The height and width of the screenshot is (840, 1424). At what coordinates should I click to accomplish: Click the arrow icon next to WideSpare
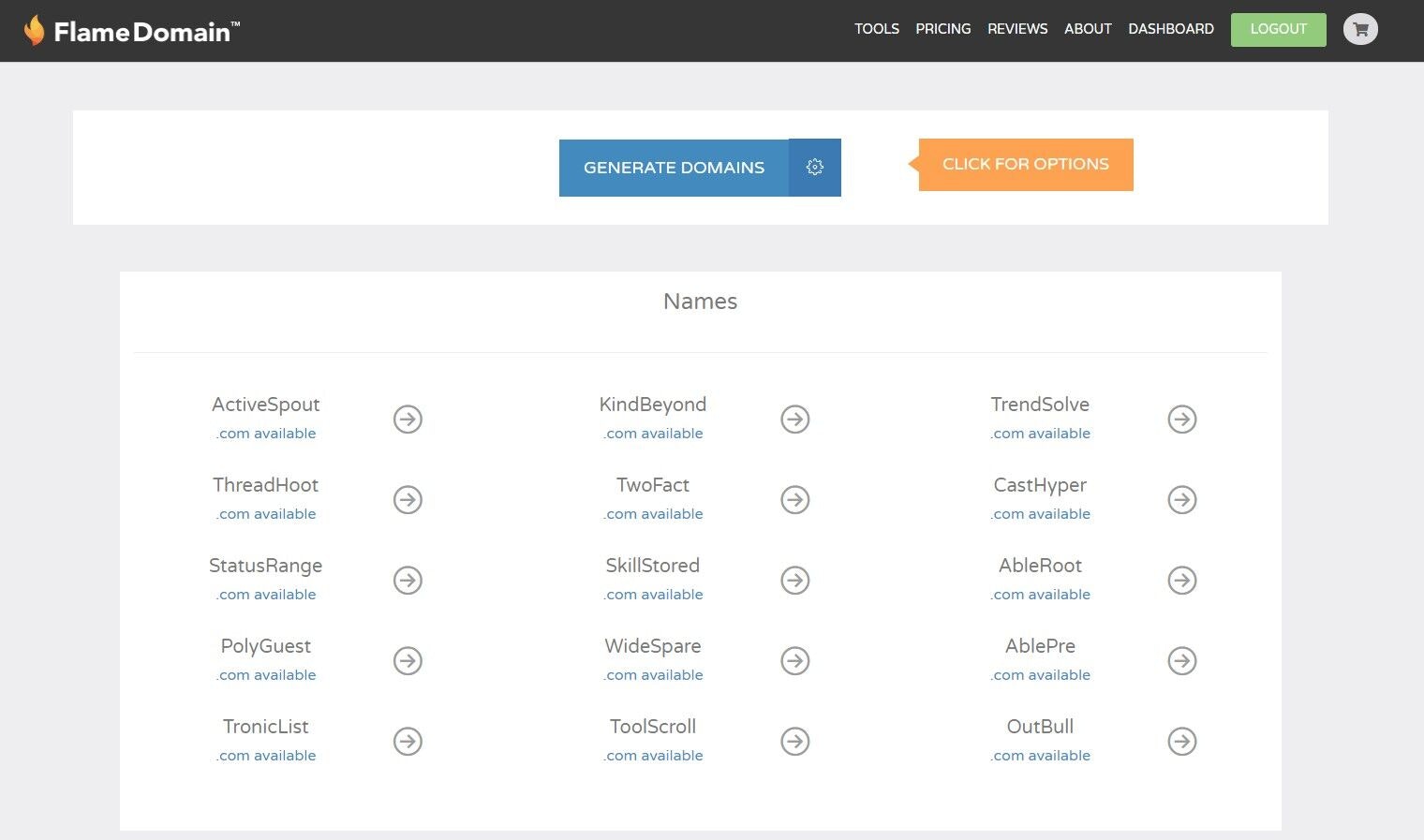(x=795, y=660)
